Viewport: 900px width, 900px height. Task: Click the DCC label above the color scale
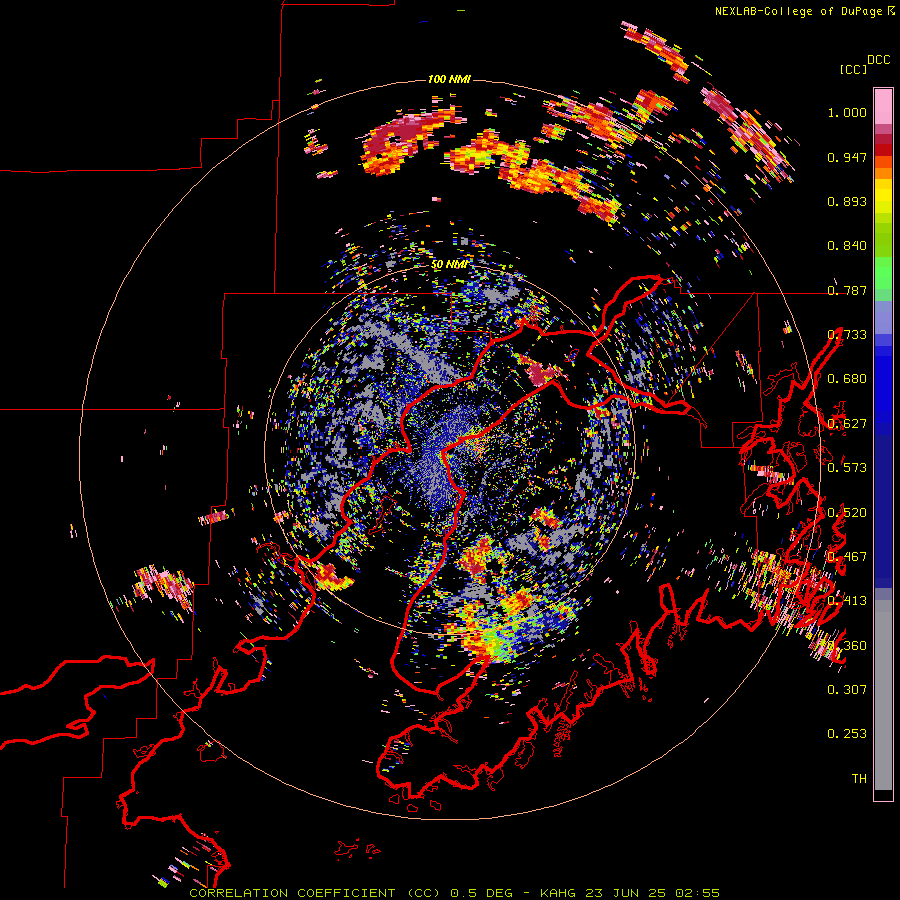878,60
